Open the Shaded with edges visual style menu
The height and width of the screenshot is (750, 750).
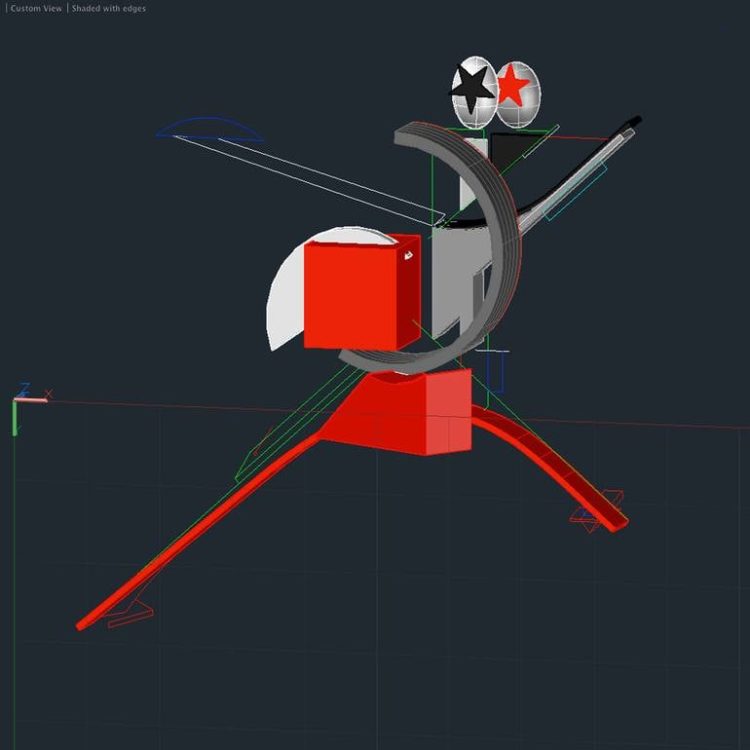(x=108, y=8)
